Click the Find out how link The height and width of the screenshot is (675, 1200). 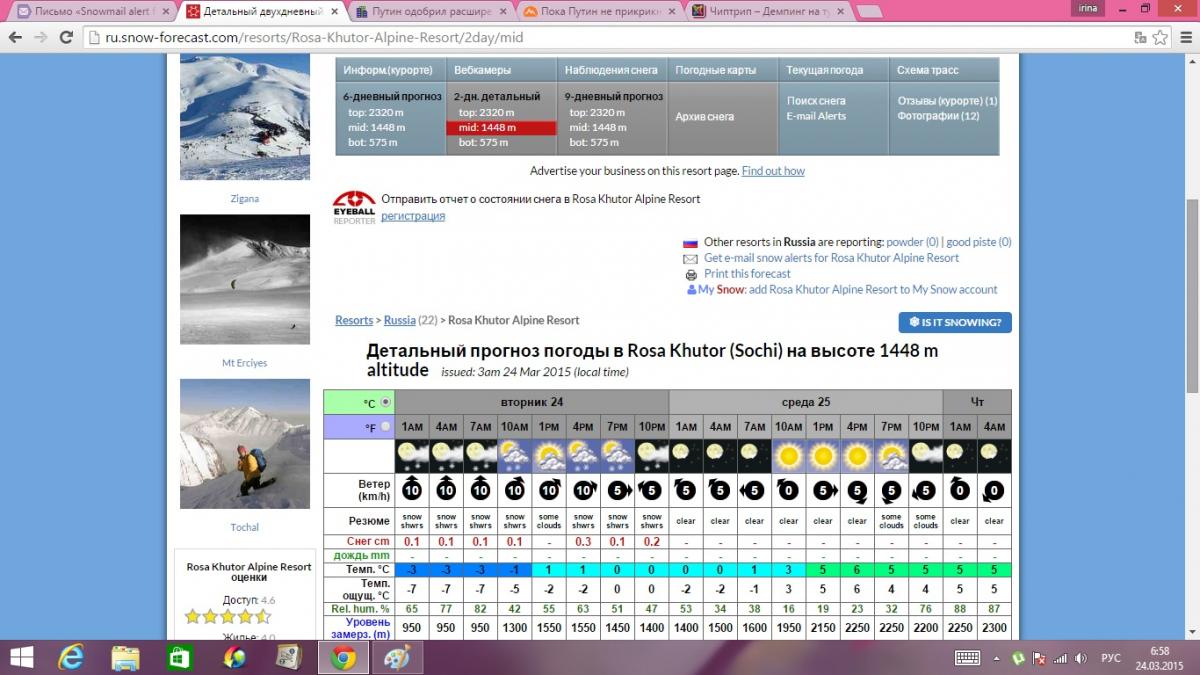pos(773,171)
